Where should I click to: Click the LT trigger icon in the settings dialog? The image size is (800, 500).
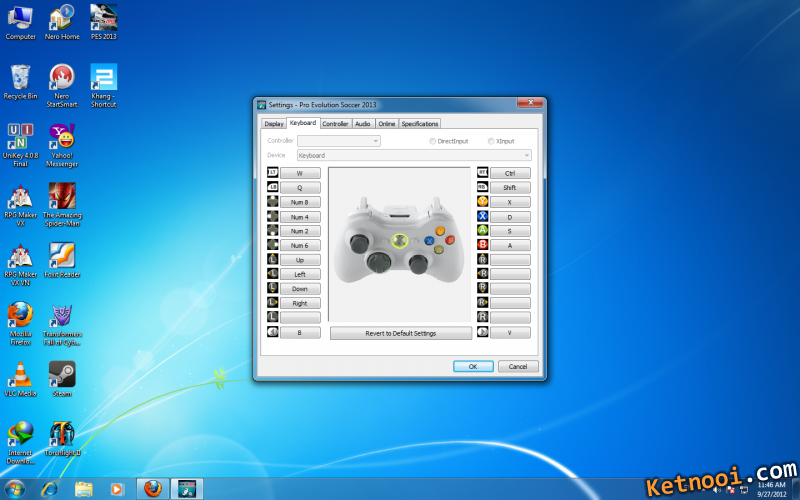(272, 172)
